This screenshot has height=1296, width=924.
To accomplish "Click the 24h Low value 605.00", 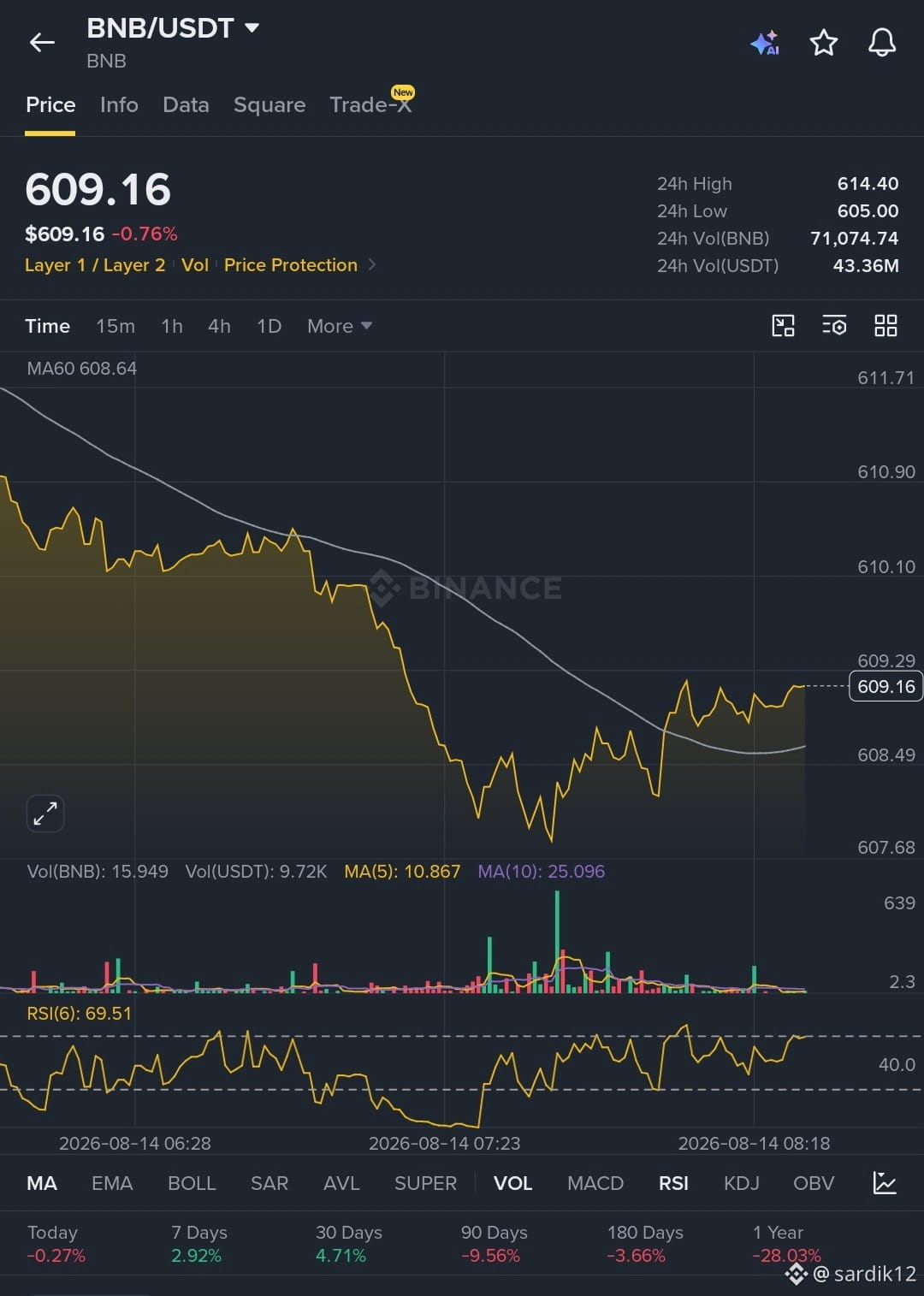I will pos(868,211).
